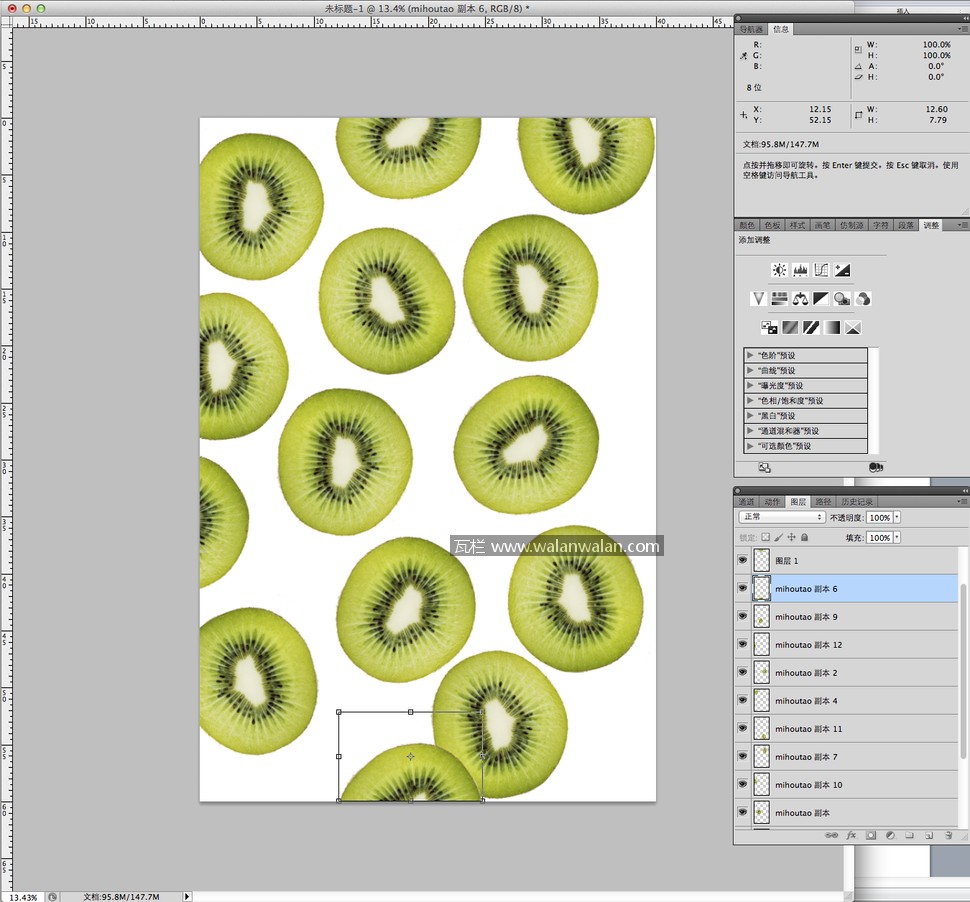Add a Curves adjustment layer

click(821, 270)
